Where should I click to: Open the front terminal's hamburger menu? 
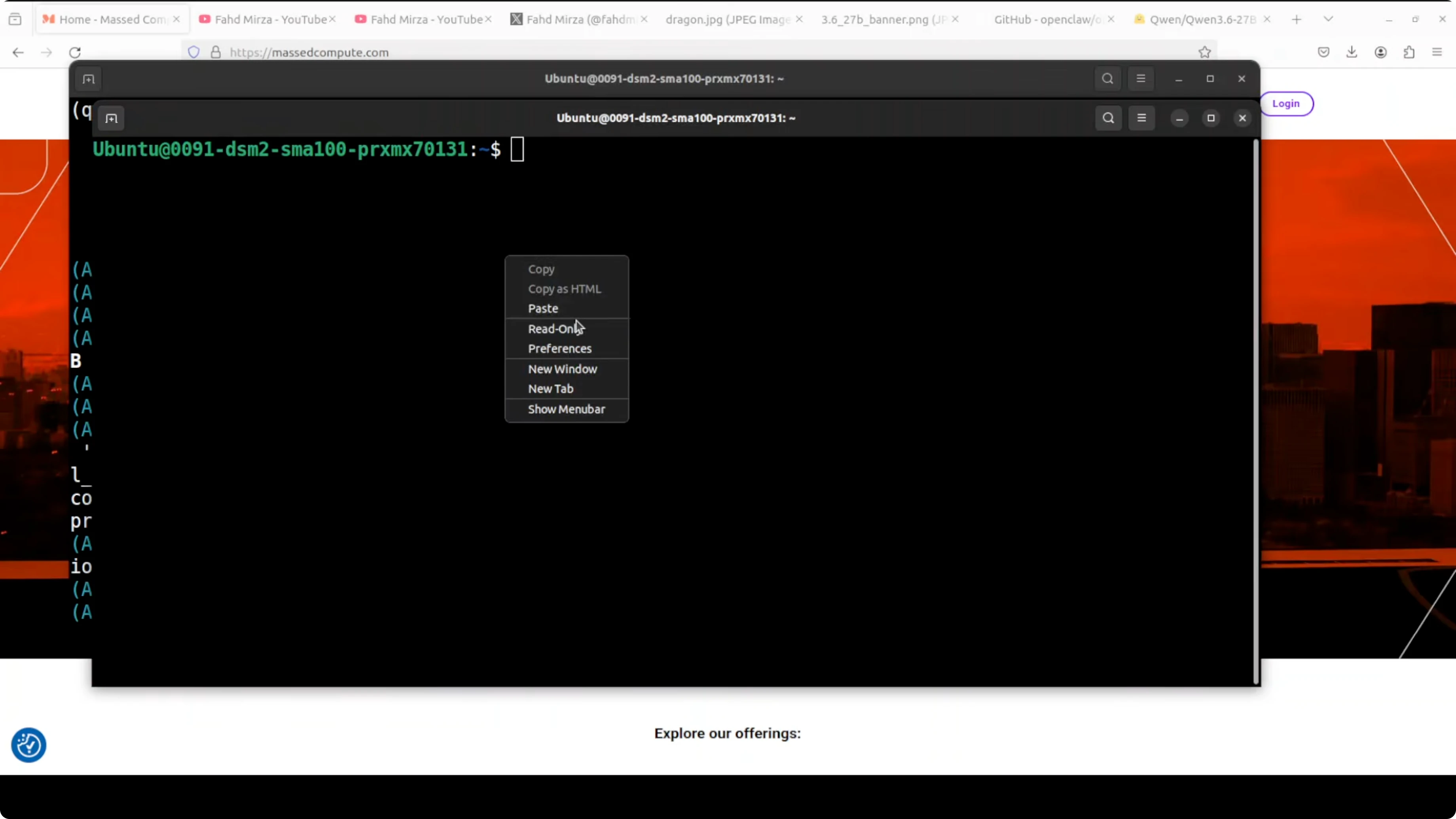pyautogui.click(x=1141, y=118)
